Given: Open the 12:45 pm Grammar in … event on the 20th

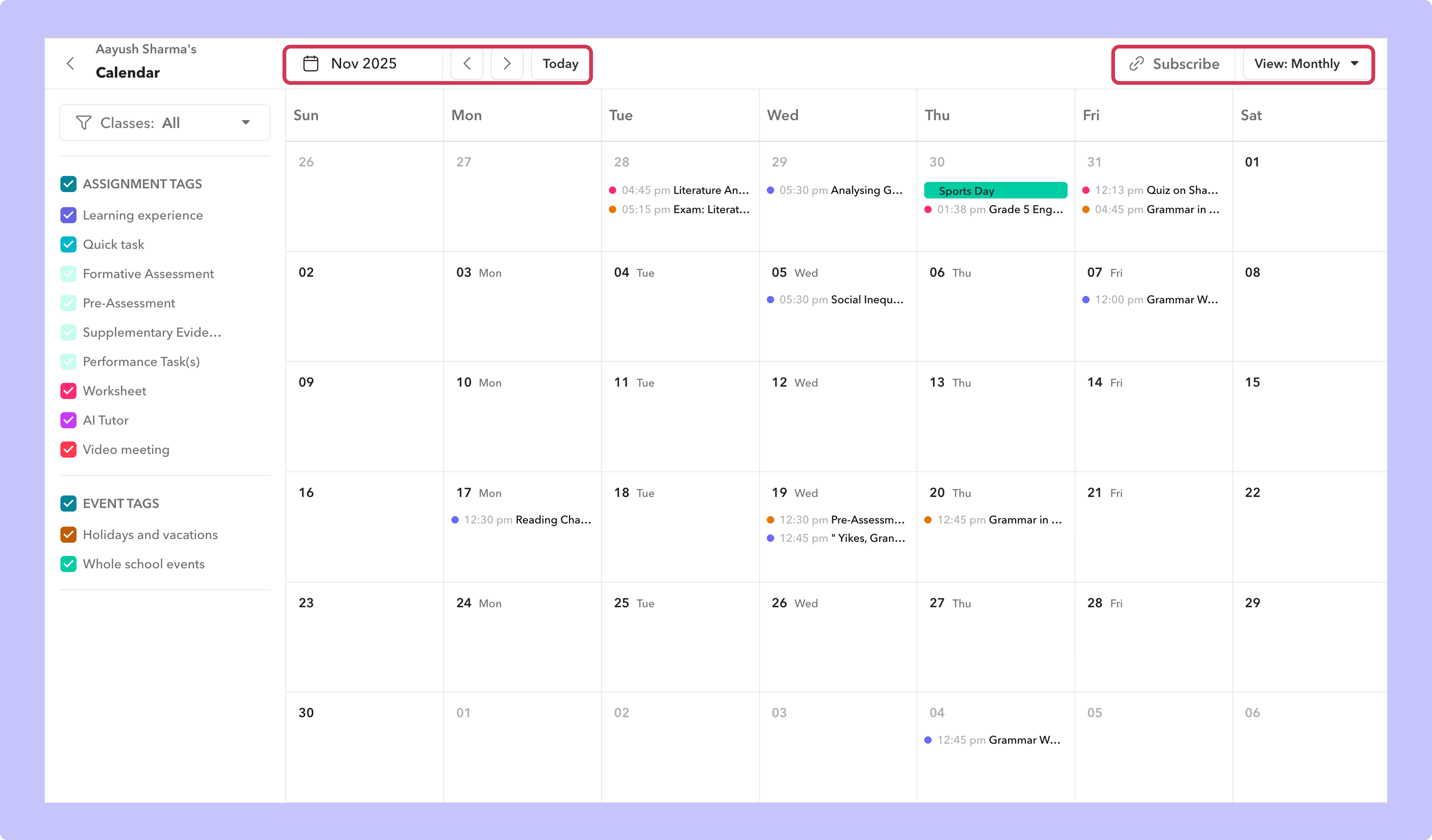Looking at the screenshot, I should [x=993, y=520].
